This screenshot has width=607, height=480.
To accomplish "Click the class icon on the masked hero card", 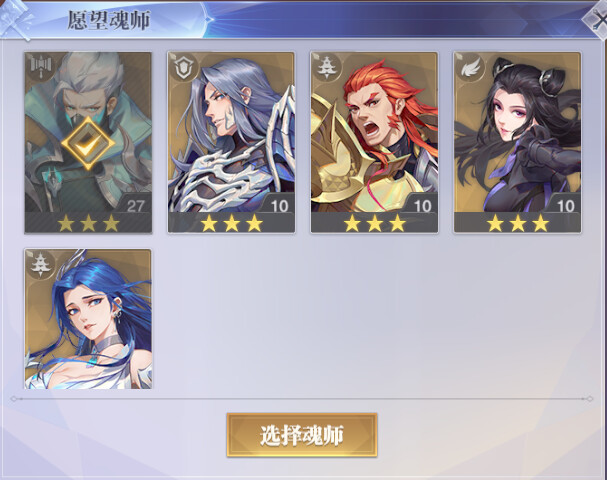I will (x=41, y=69).
